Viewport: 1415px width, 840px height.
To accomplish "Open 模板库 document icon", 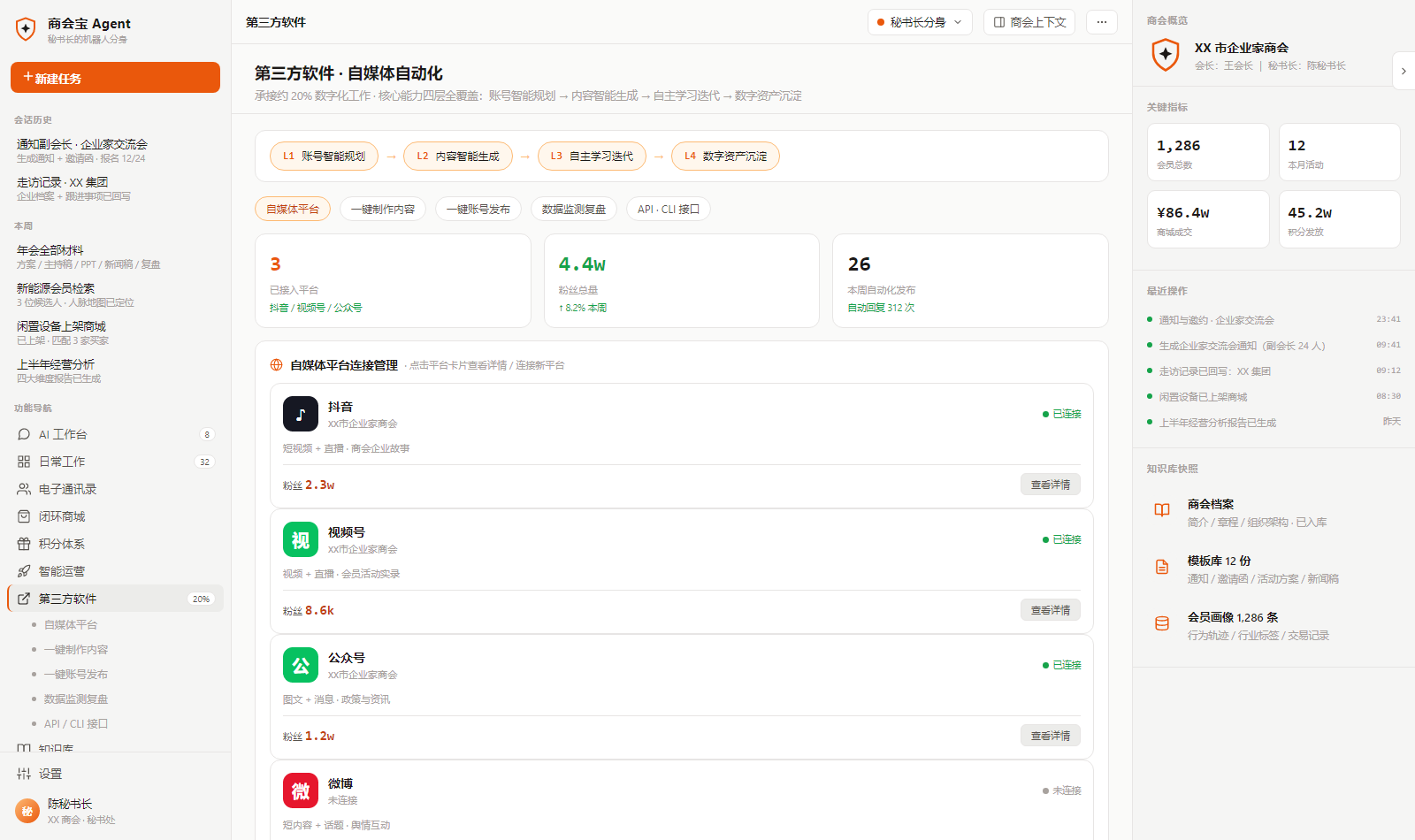I will tap(1162, 567).
